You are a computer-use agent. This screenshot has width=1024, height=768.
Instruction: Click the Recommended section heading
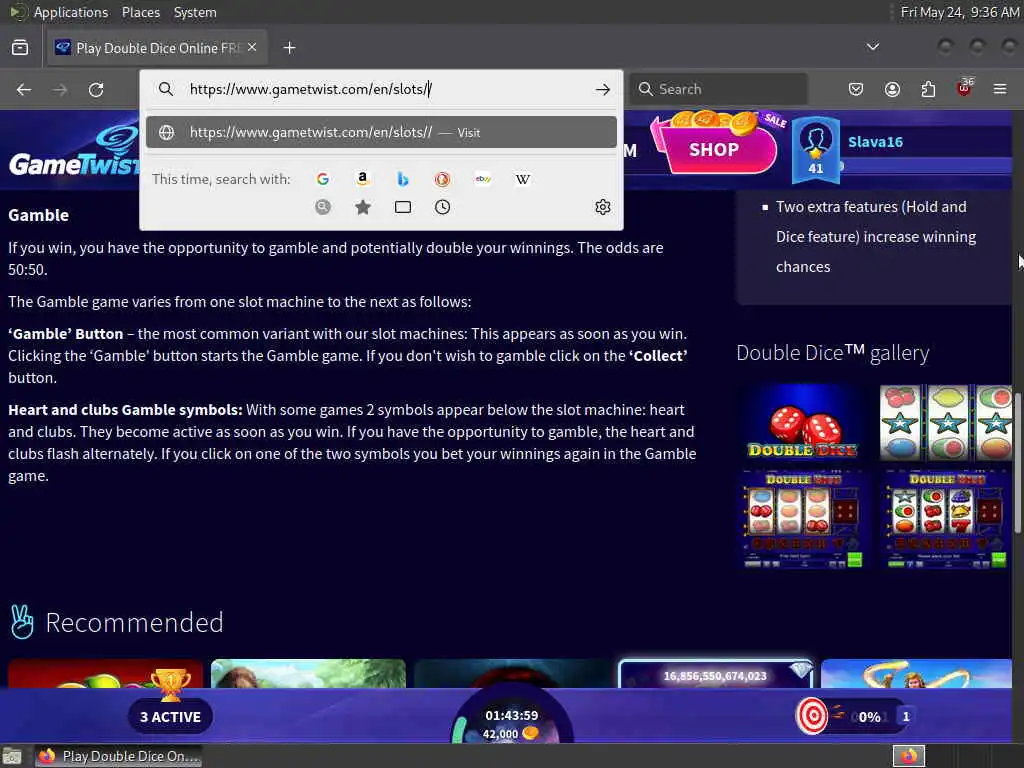(x=134, y=622)
